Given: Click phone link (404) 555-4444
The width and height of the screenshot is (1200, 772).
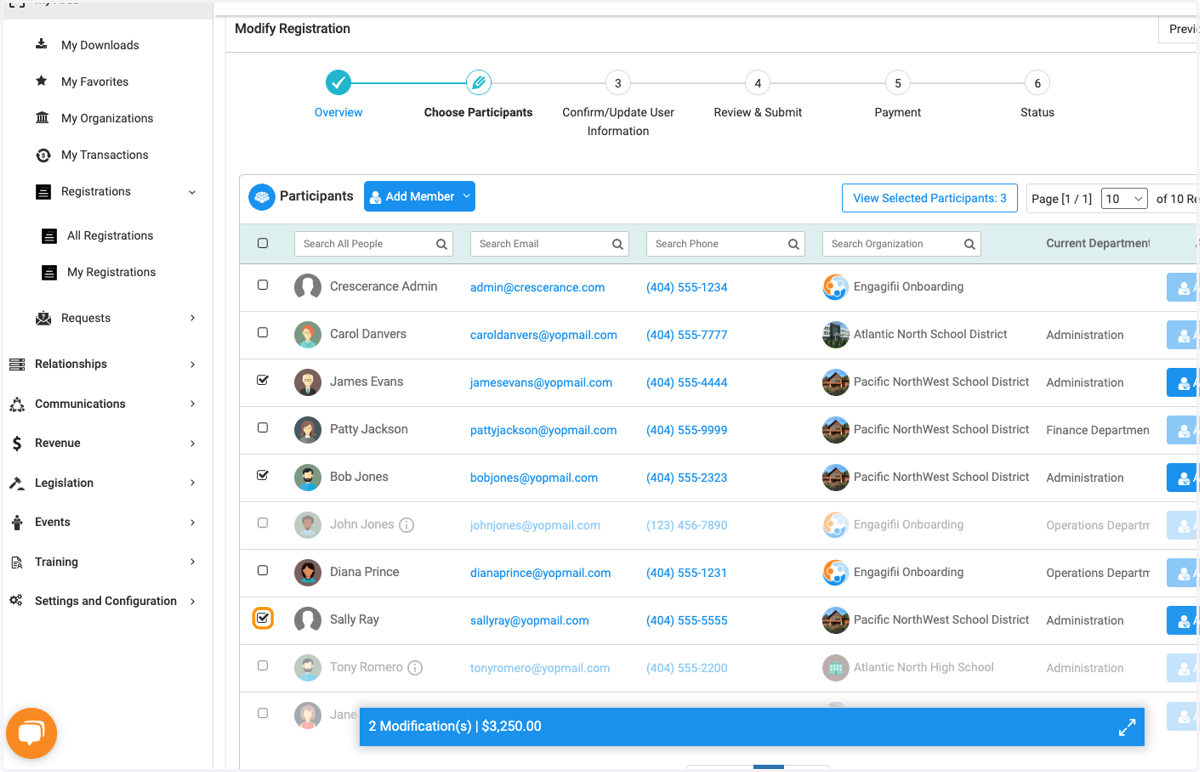Looking at the screenshot, I should pyautogui.click(x=686, y=382).
